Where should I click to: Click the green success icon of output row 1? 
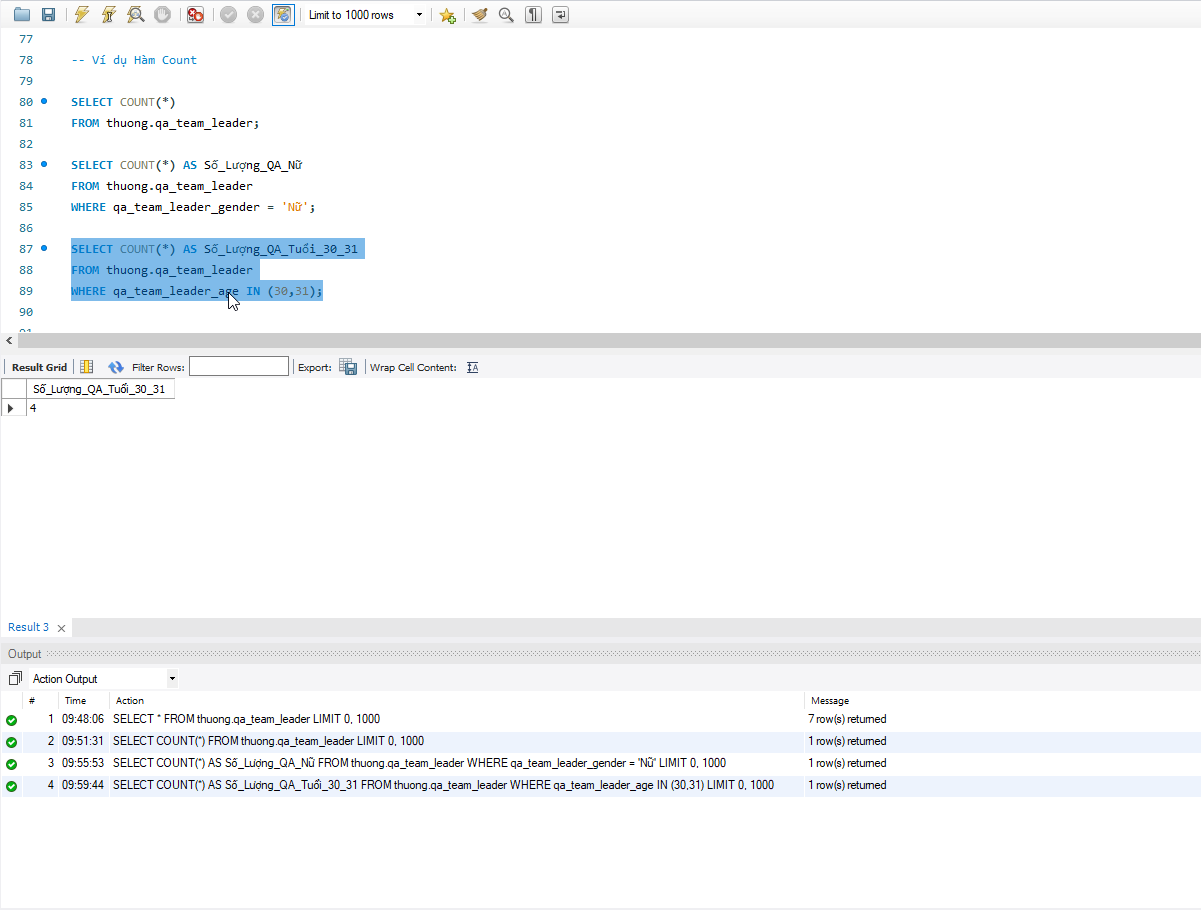pos(11,720)
